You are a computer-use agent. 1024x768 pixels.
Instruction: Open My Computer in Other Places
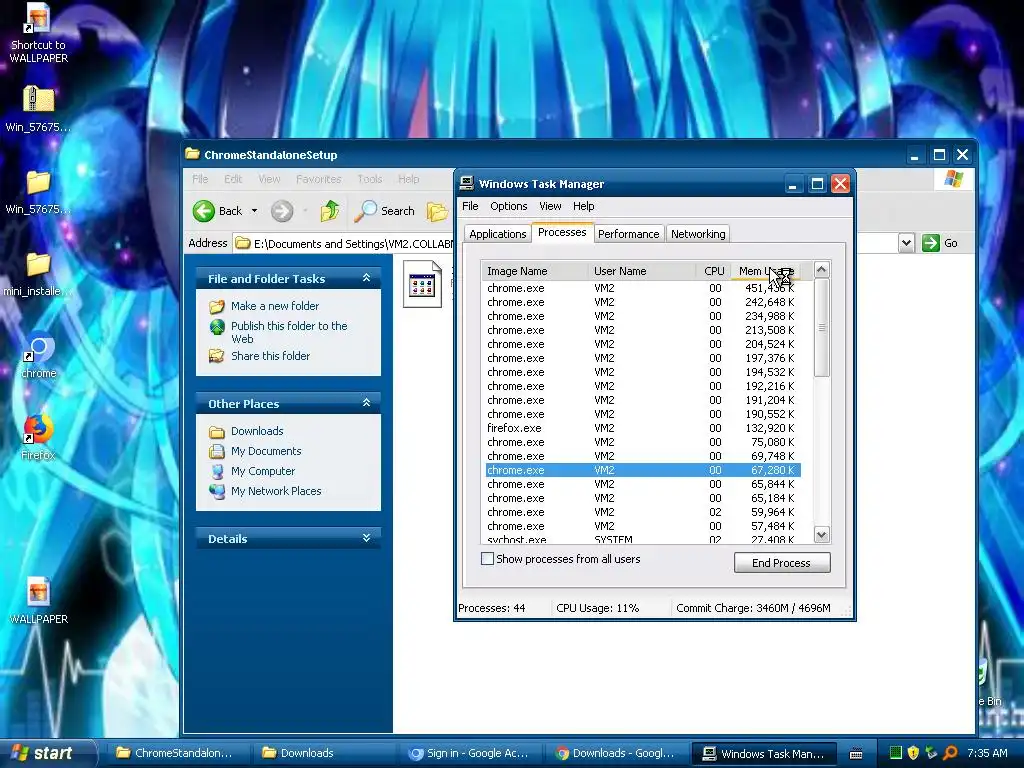click(x=263, y=471)
